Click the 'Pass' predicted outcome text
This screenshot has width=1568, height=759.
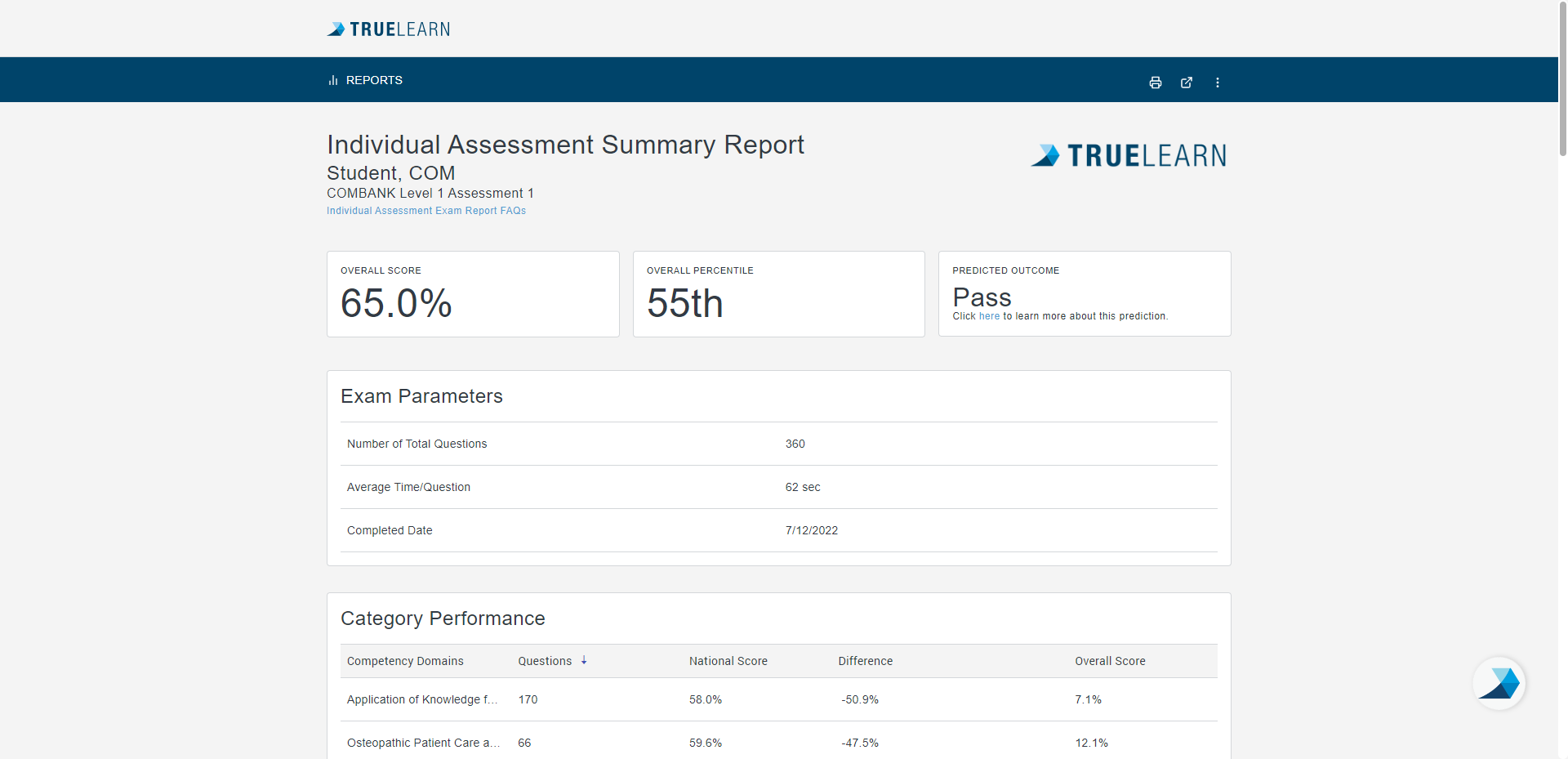(x=982, y=297)
